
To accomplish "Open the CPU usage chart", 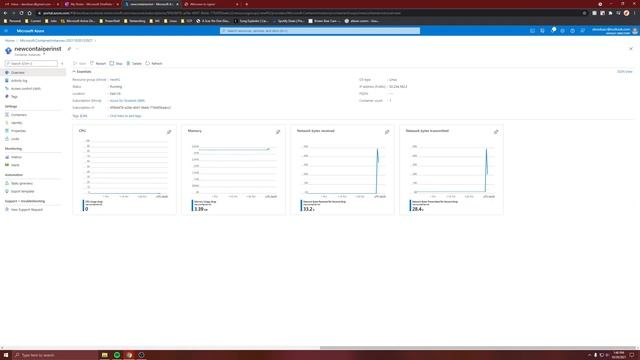I will (x=124, y=170).
